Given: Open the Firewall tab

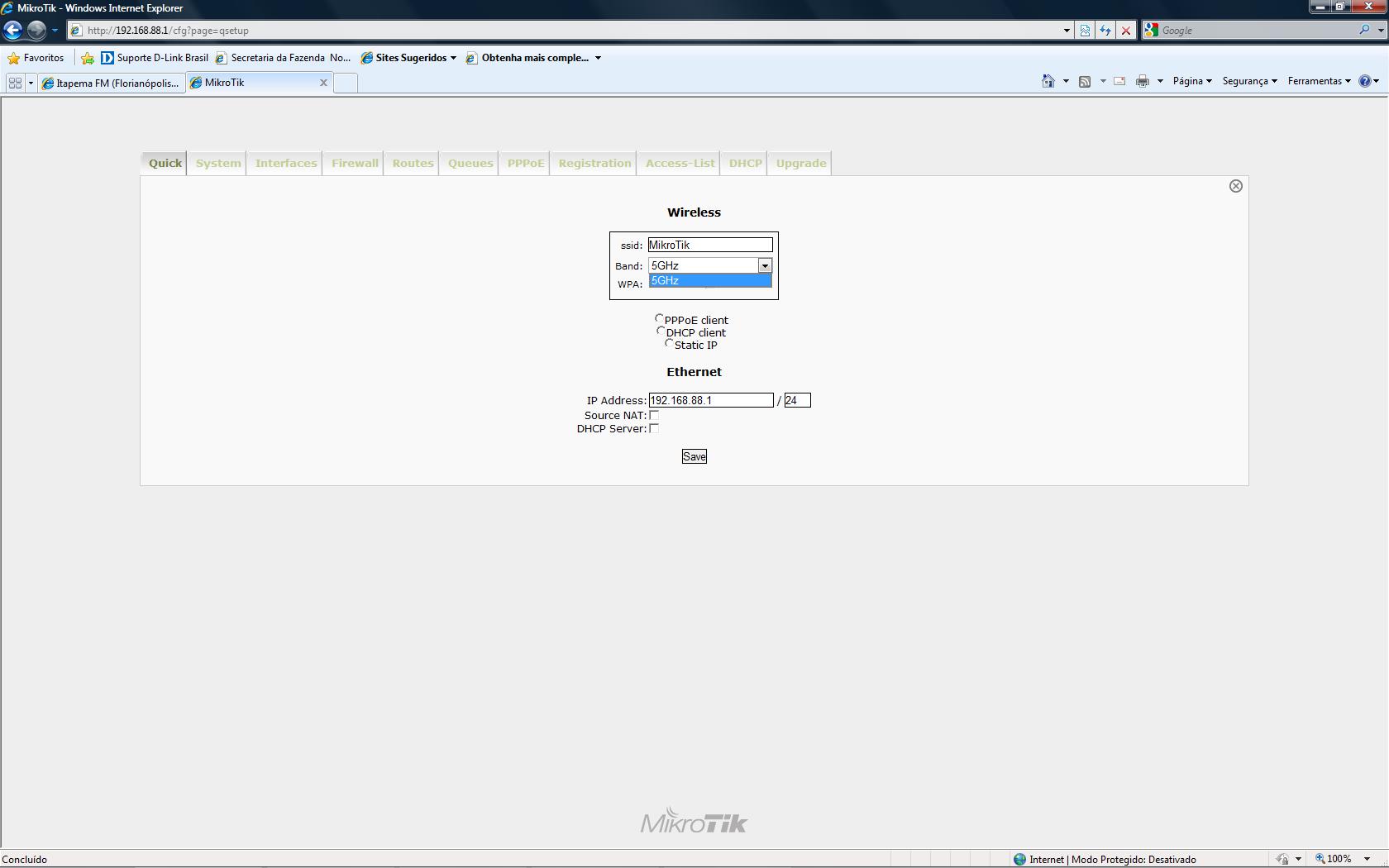Looking at the screenshot, I should tap(355, 163).
